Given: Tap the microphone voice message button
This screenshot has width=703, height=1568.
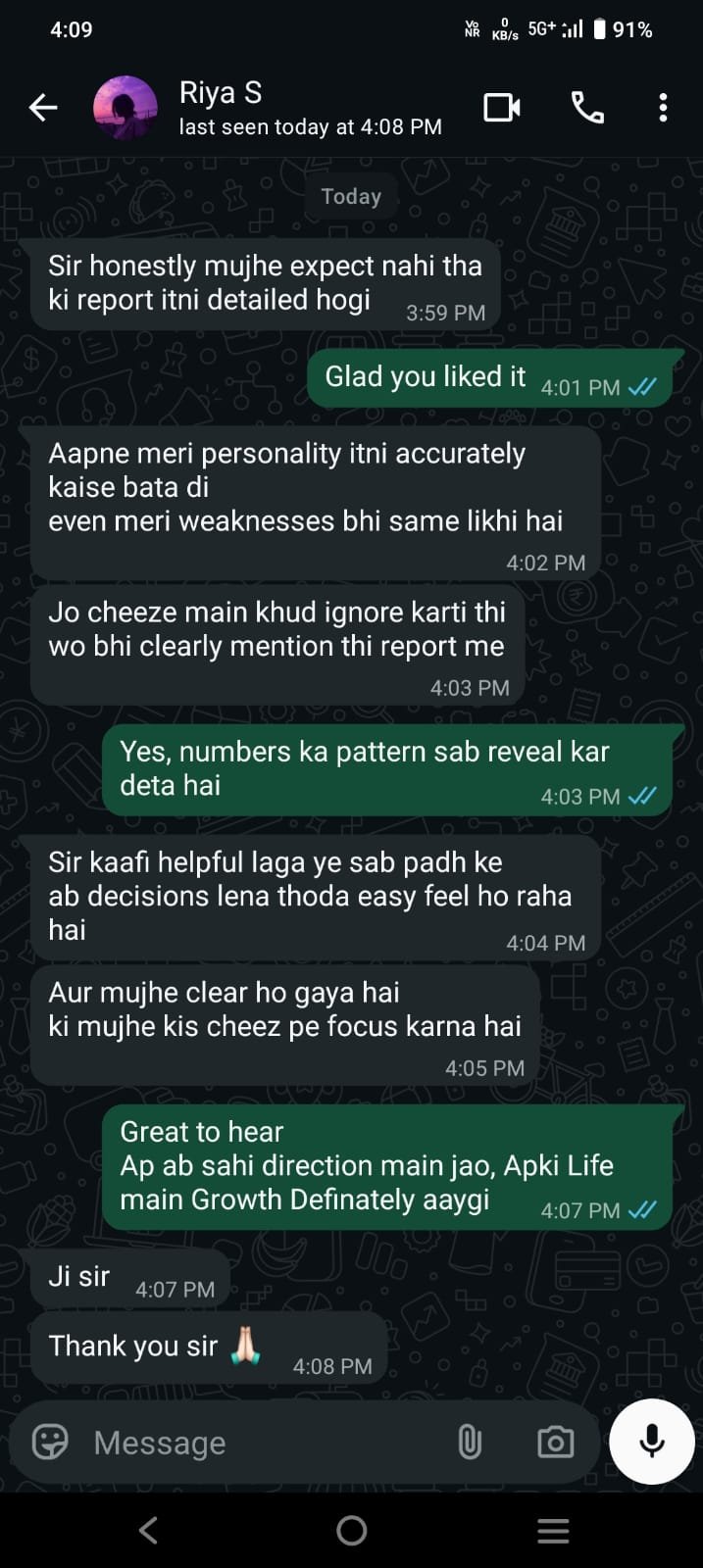Looking at the screenshot, I should (652, 1442).
